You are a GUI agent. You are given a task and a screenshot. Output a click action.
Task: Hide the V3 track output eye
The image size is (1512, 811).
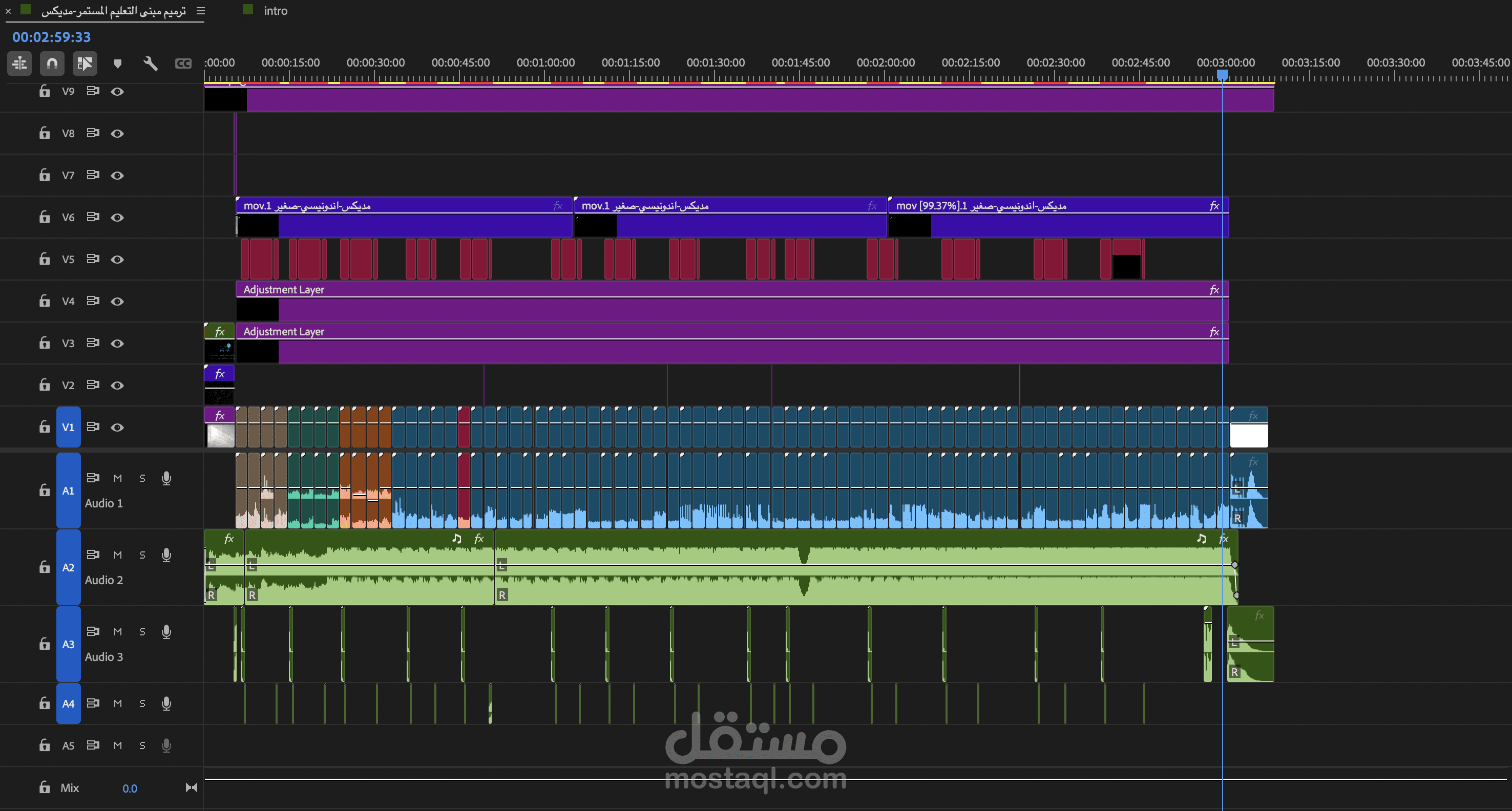click(x=117, y=344)
